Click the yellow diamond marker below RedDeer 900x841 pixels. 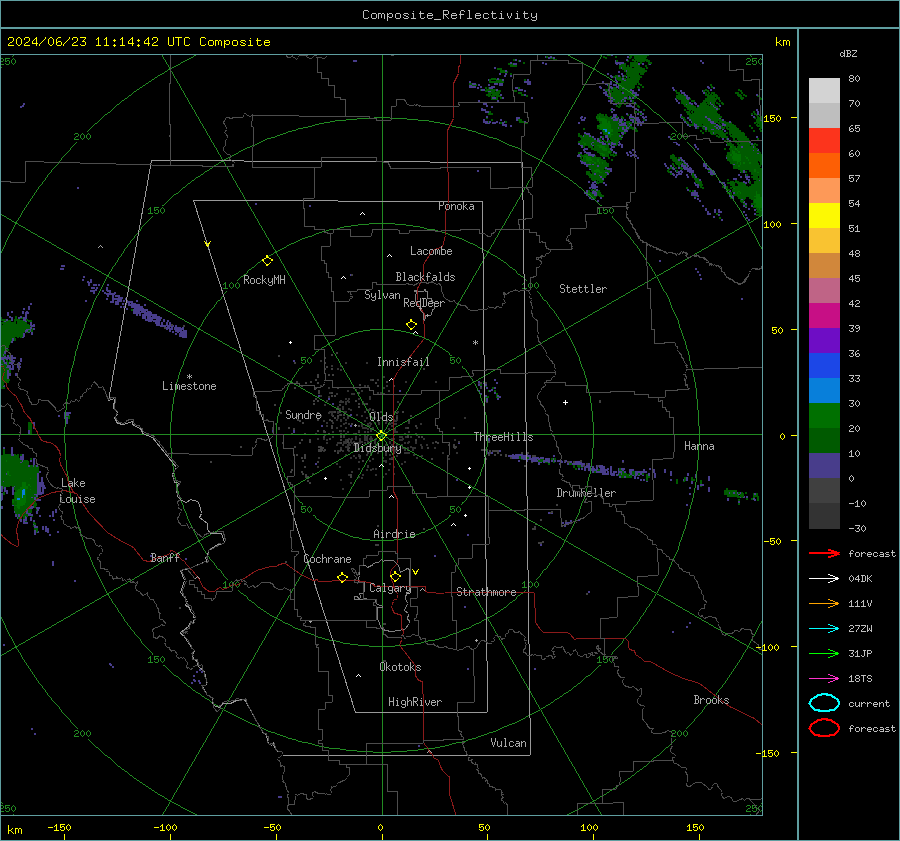tap(412, 325)
